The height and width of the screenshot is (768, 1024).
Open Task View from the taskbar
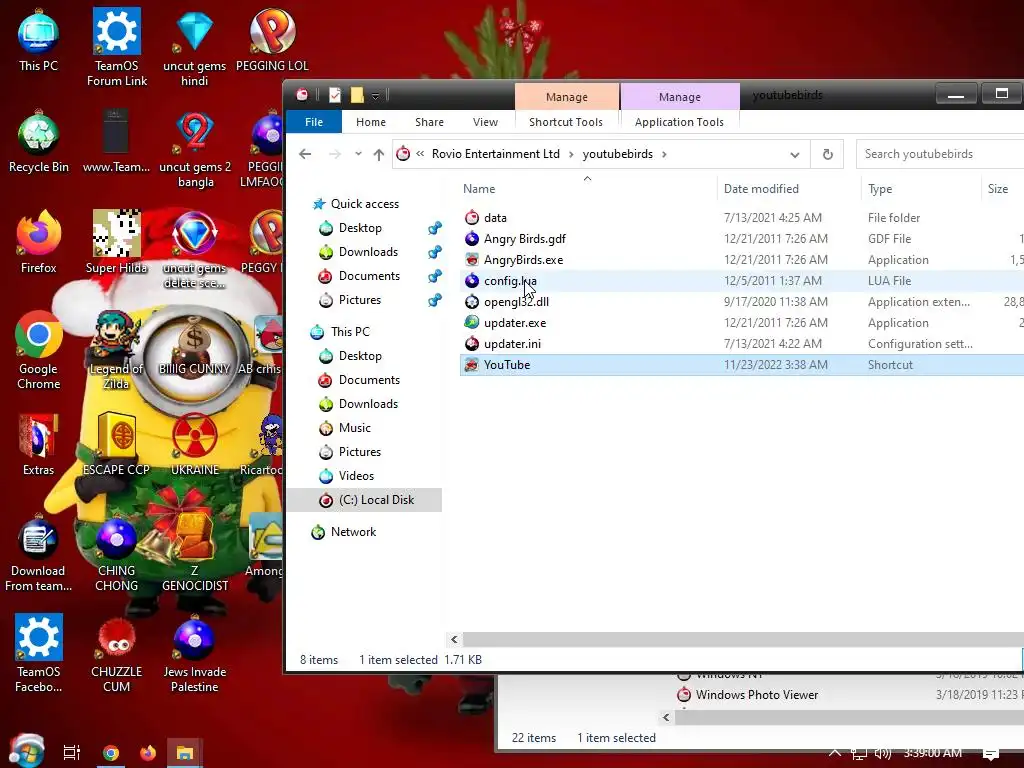pos(71,753)
